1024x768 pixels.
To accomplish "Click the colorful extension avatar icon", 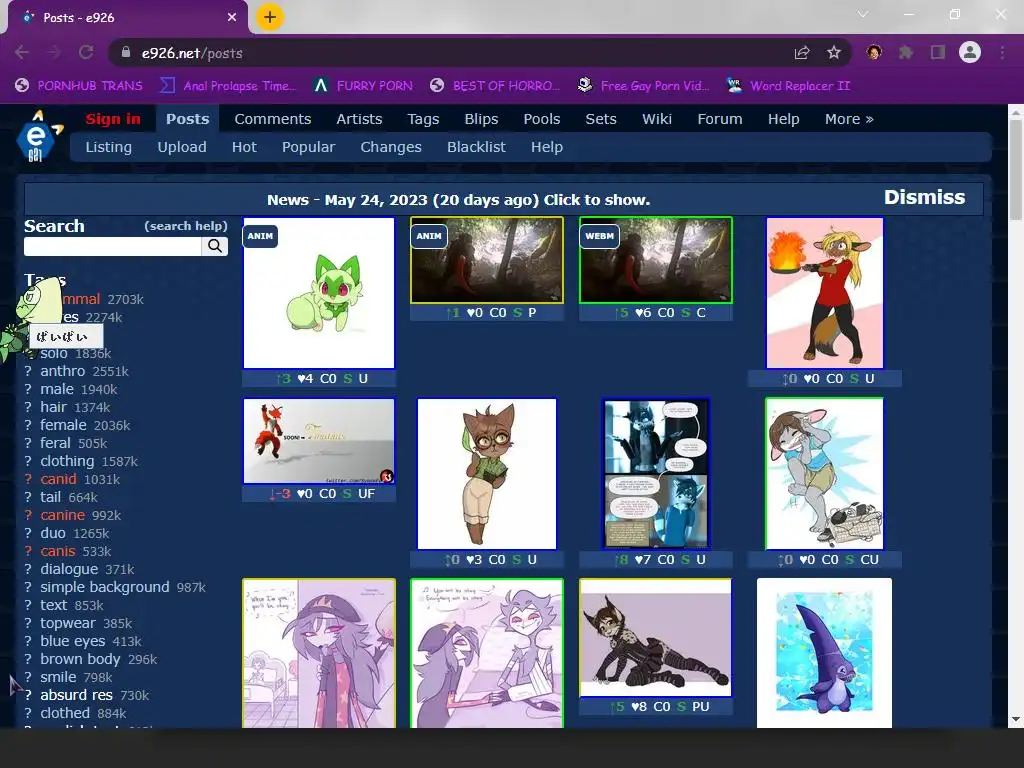I will click(x=874, y=52).
